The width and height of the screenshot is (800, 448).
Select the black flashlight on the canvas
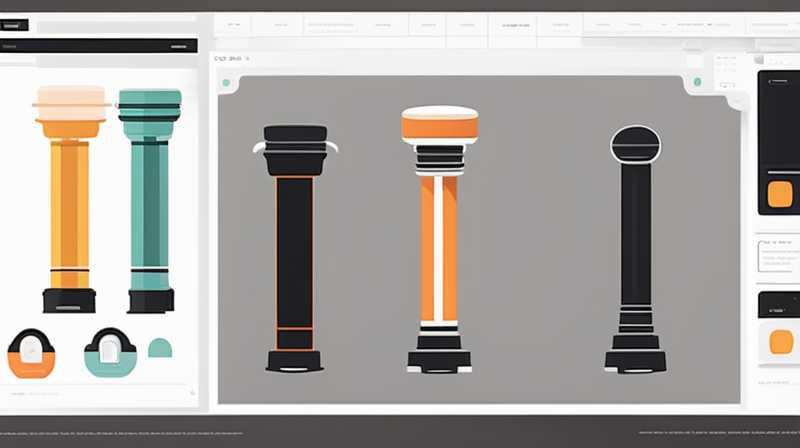tap(295, 248)
